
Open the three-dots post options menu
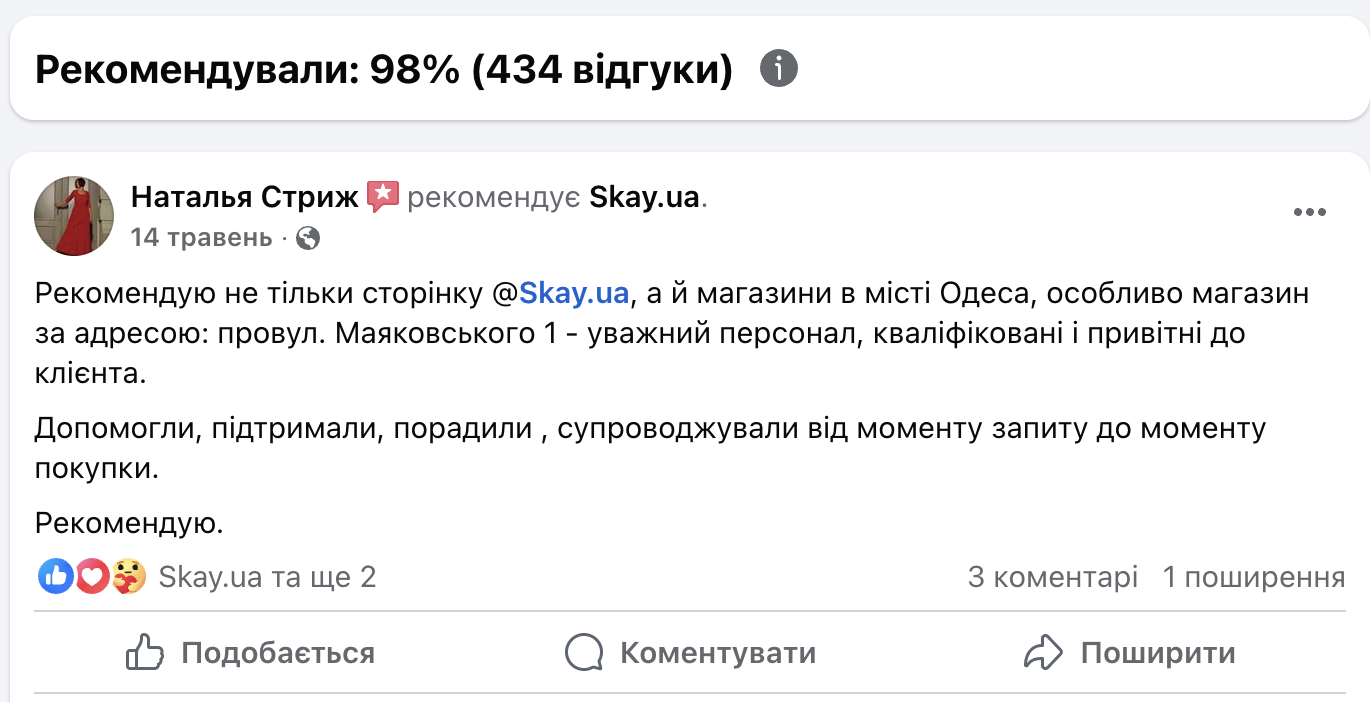click(x=1309, y=212)
